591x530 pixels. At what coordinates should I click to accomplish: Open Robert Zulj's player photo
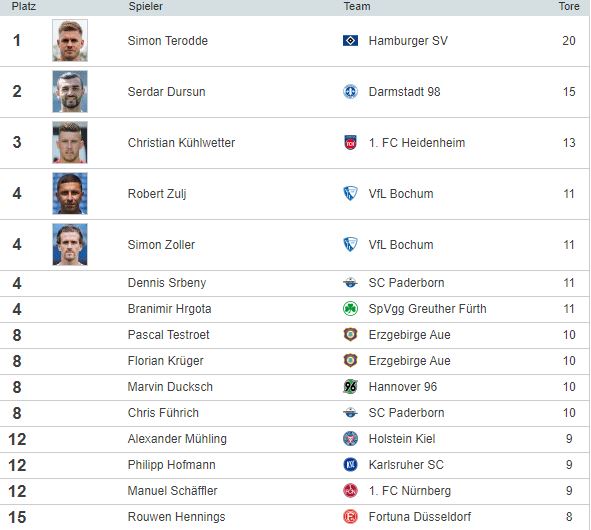point(70,193)
